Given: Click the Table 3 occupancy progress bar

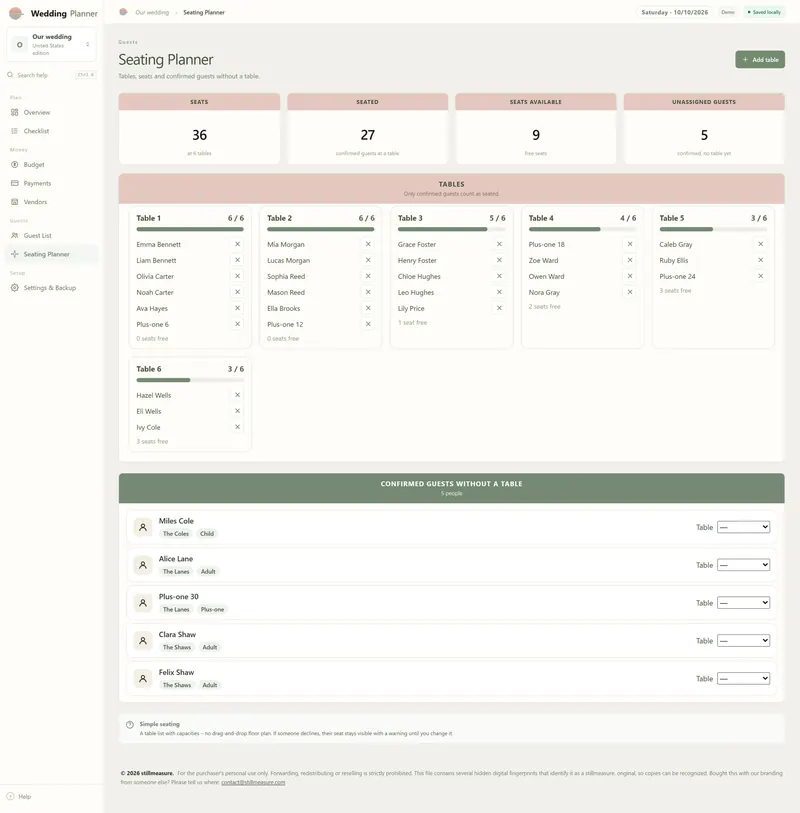Looking at the screenshot, I should 452,229.
